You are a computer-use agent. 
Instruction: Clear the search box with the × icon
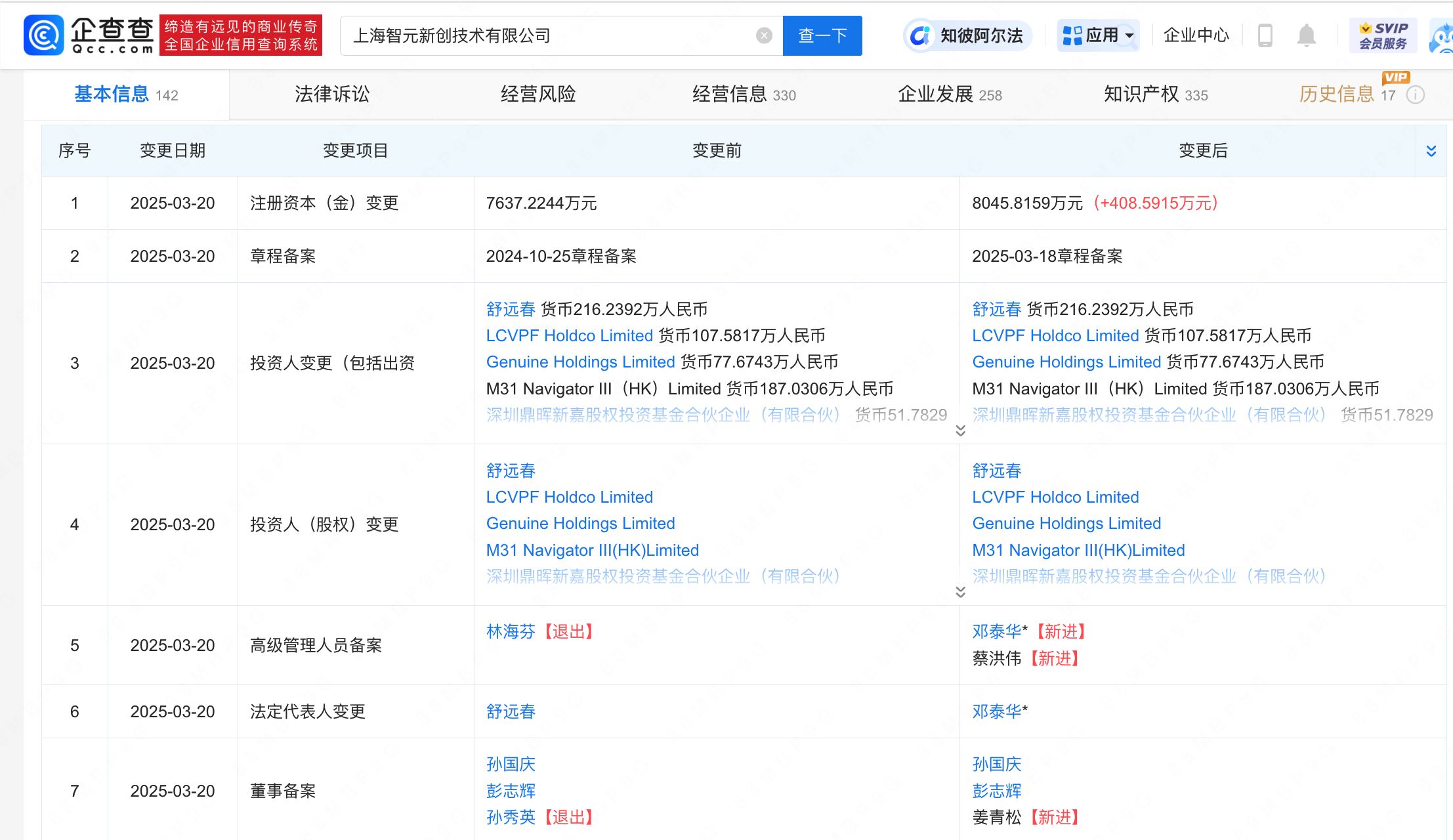pos(763,35)
